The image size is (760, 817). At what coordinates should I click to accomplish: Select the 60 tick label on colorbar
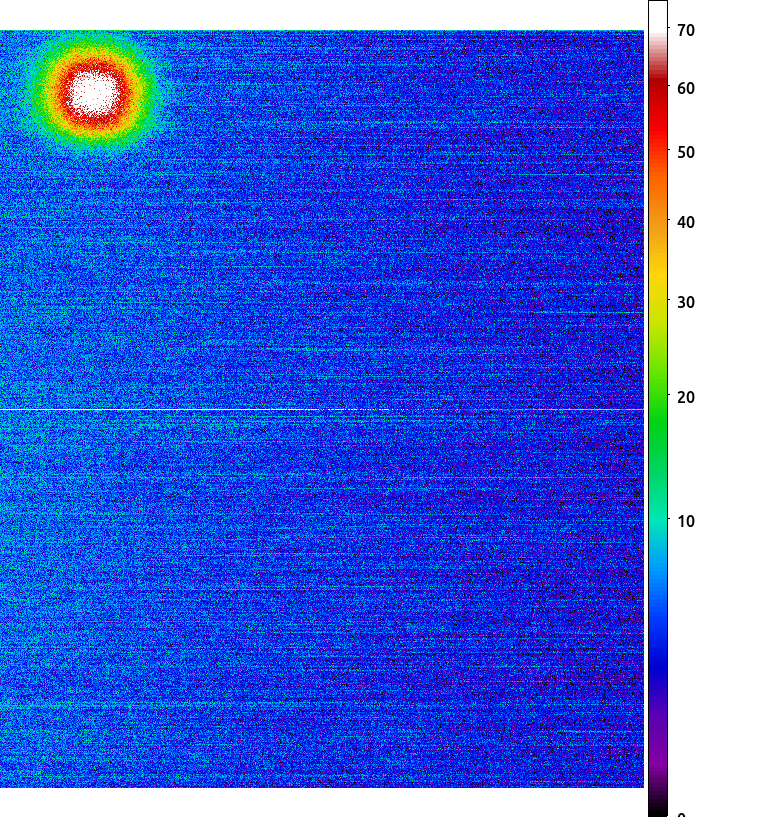pyautogui.click(x=686, y=89)
